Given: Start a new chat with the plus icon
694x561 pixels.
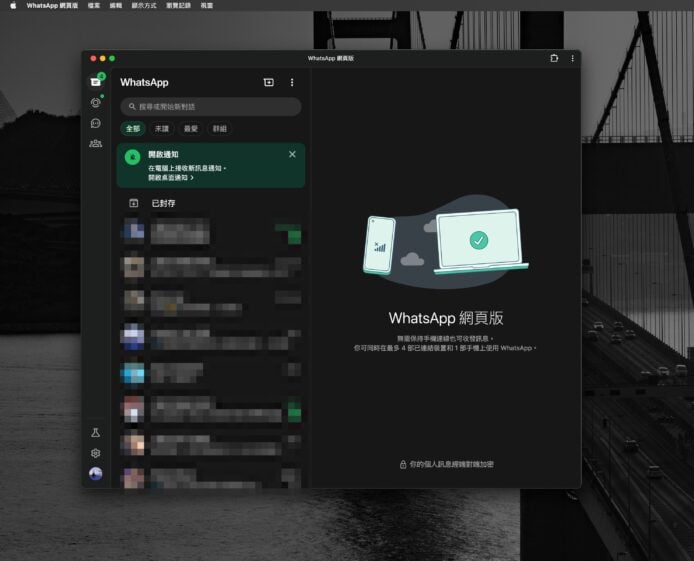Looking at the screenshot, I should coord(268,82).
